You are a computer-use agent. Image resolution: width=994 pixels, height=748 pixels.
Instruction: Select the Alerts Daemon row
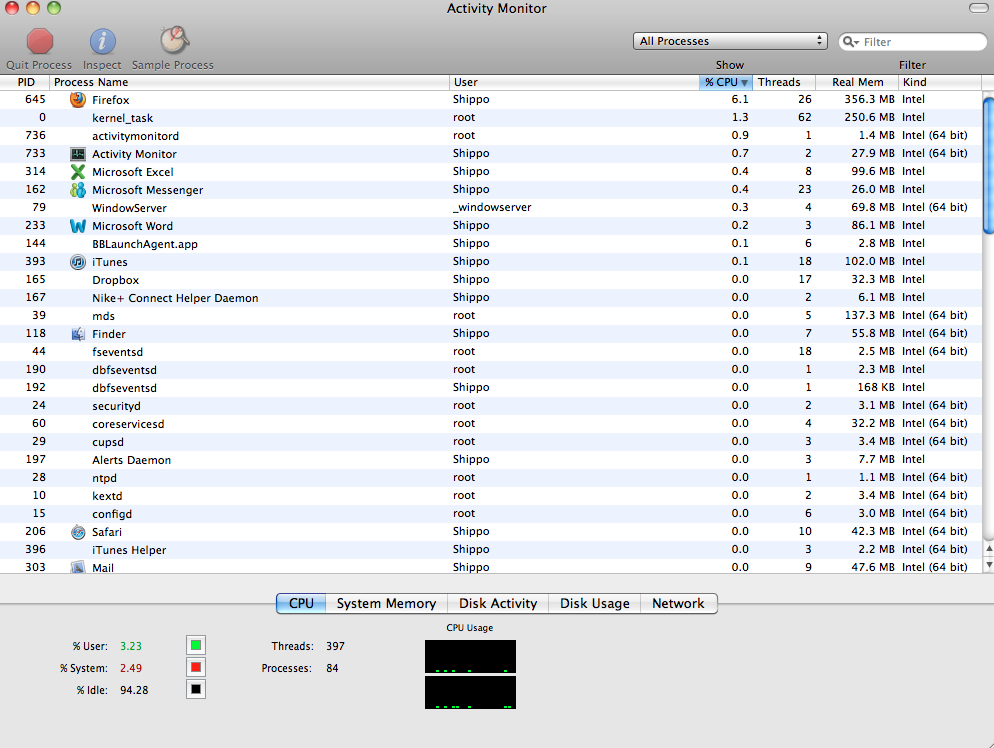491,460
